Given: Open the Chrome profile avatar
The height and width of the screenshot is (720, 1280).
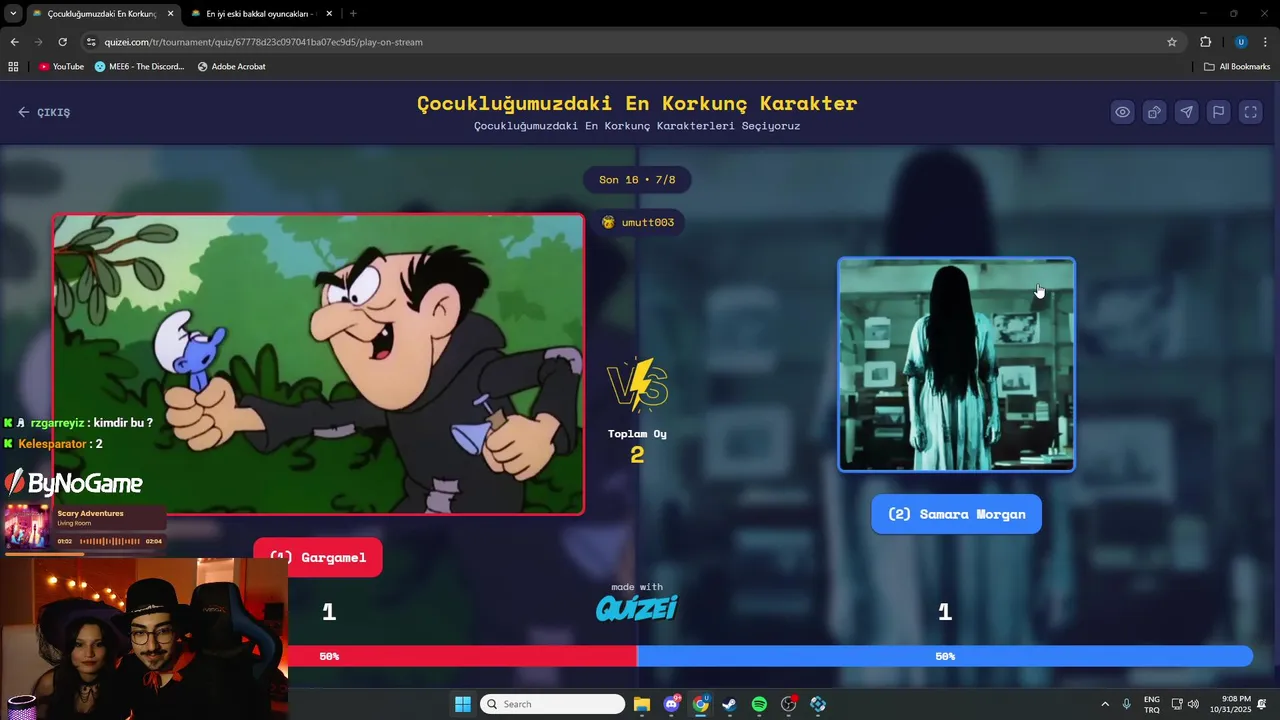Looking at the screenshot, I should [1241, 42].
